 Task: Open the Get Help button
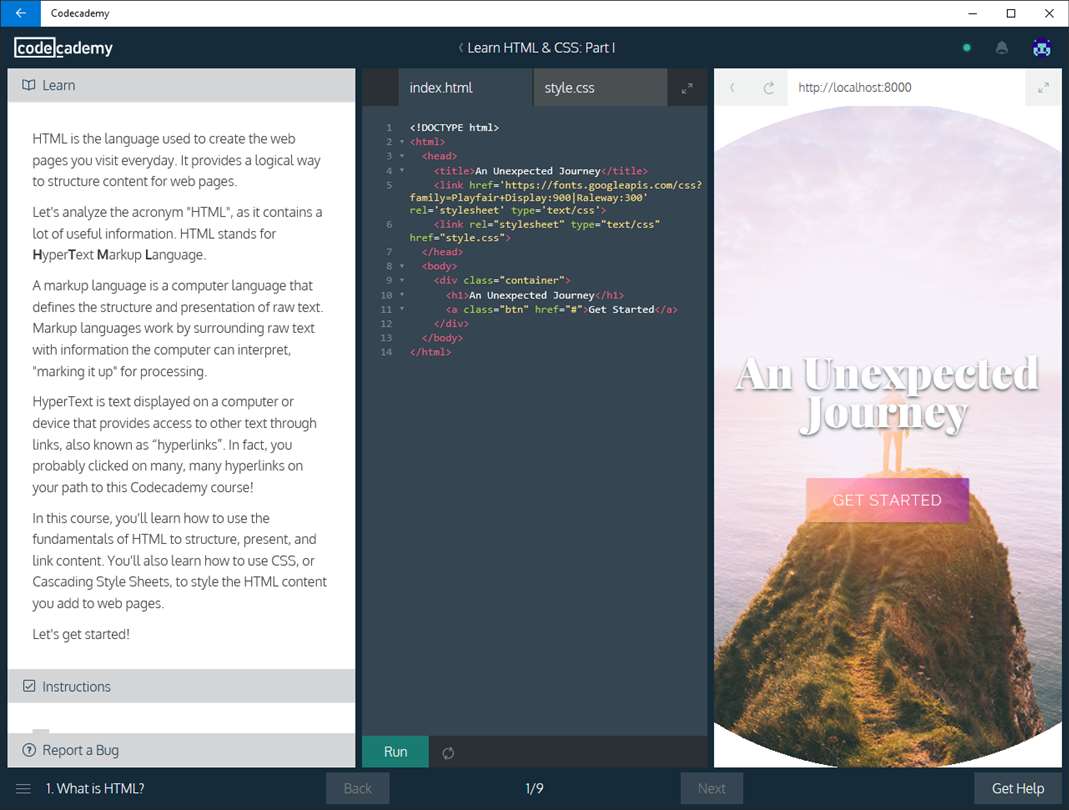click(x=1018, y=789)
